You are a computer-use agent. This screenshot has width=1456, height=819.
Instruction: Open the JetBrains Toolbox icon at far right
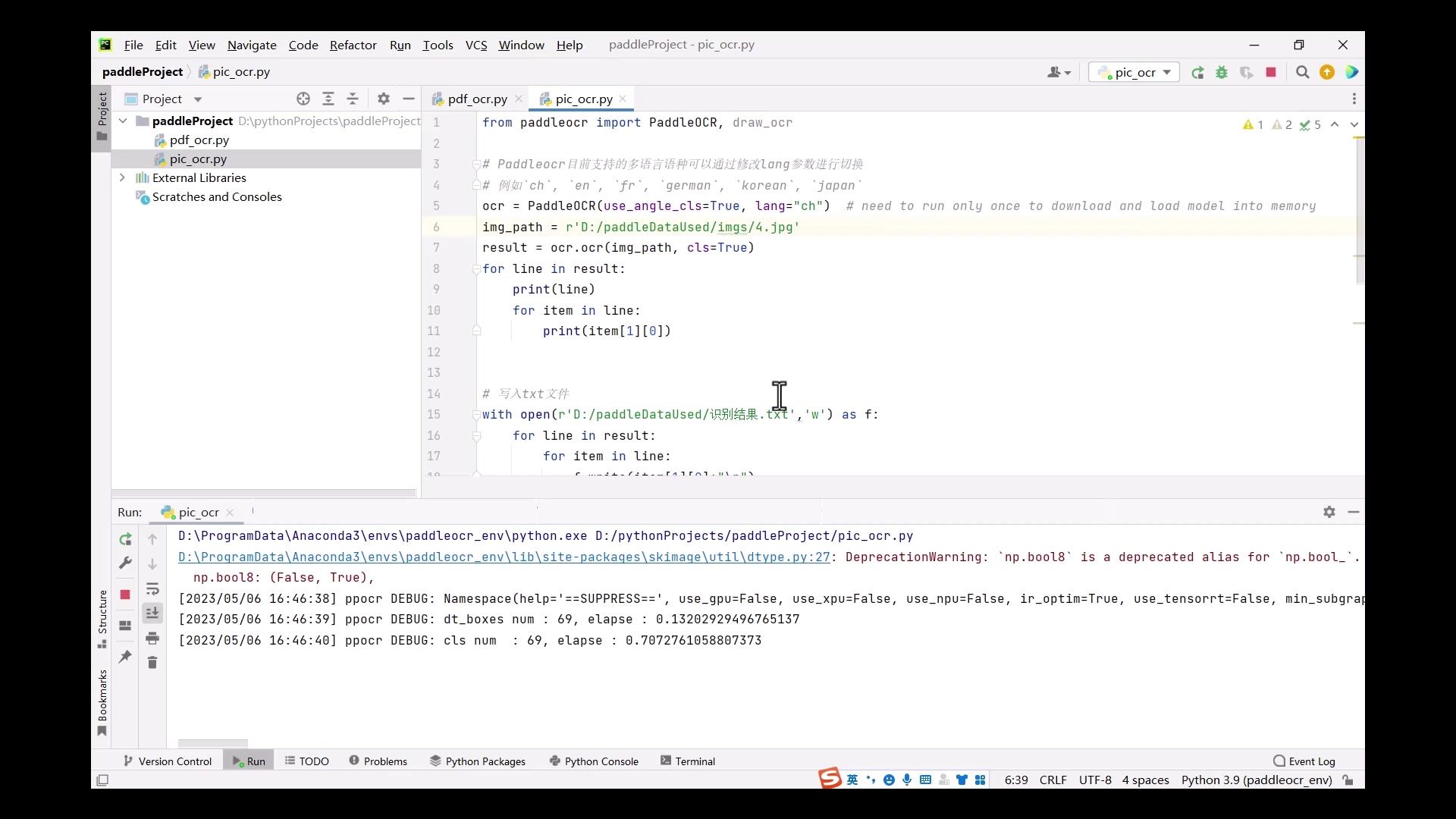1352,73
